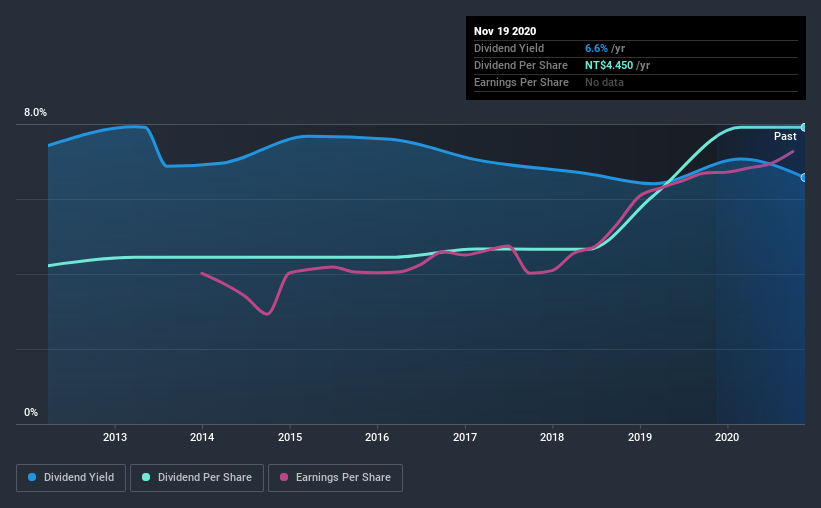Click the Earnings Per Share tooltip label
The width and height of the screenshot is (821, 508).
click(x=521, y=82)
